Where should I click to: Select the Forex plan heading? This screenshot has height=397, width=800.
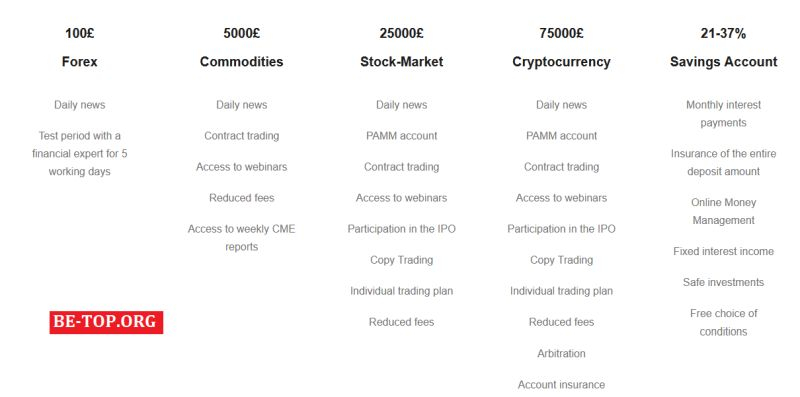[80, 62]
